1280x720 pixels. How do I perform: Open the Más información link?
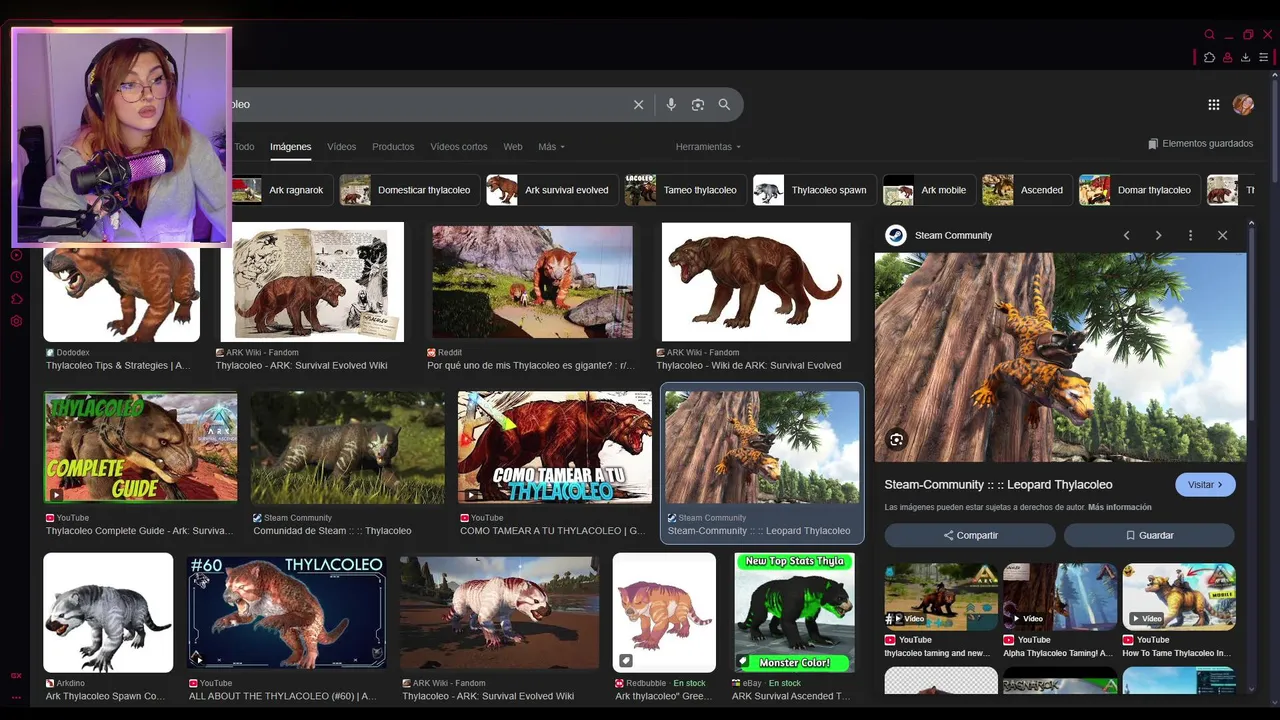tap(1119, 508)
